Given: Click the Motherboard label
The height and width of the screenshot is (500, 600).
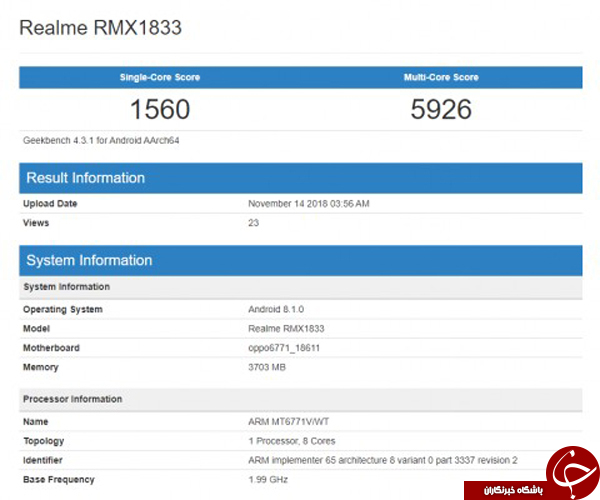Looking at the screenshot, I should 51,348.
